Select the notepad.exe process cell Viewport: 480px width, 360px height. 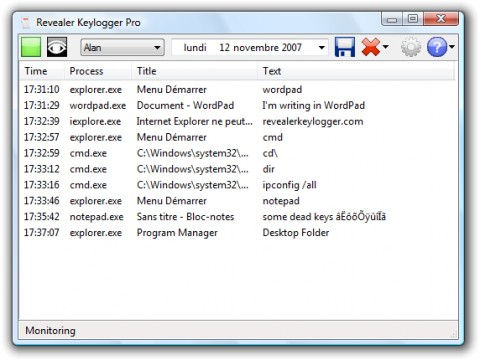tap(96, 217)
